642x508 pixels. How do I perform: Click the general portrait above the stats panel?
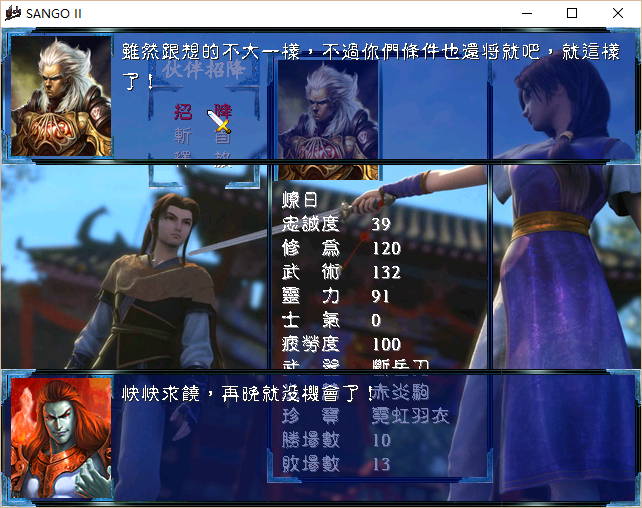pos(328,120)
